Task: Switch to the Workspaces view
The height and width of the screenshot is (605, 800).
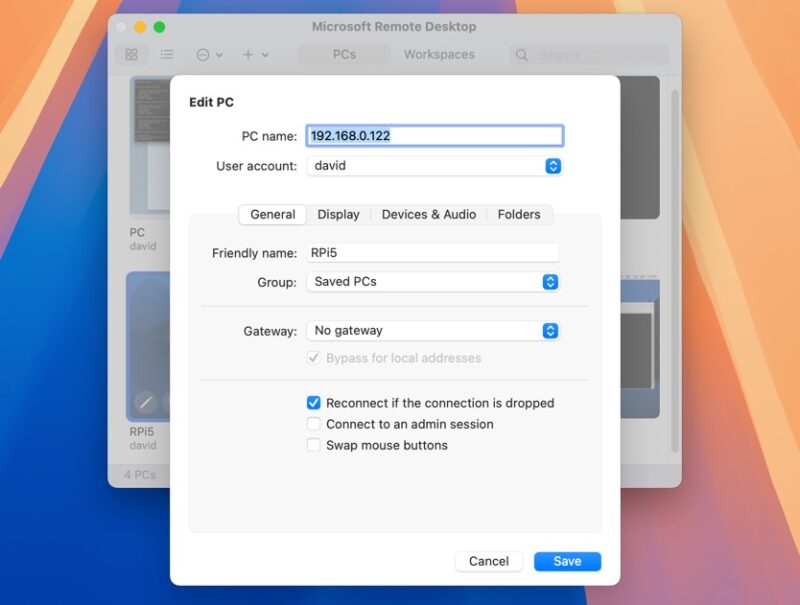Action: point(441,55)
